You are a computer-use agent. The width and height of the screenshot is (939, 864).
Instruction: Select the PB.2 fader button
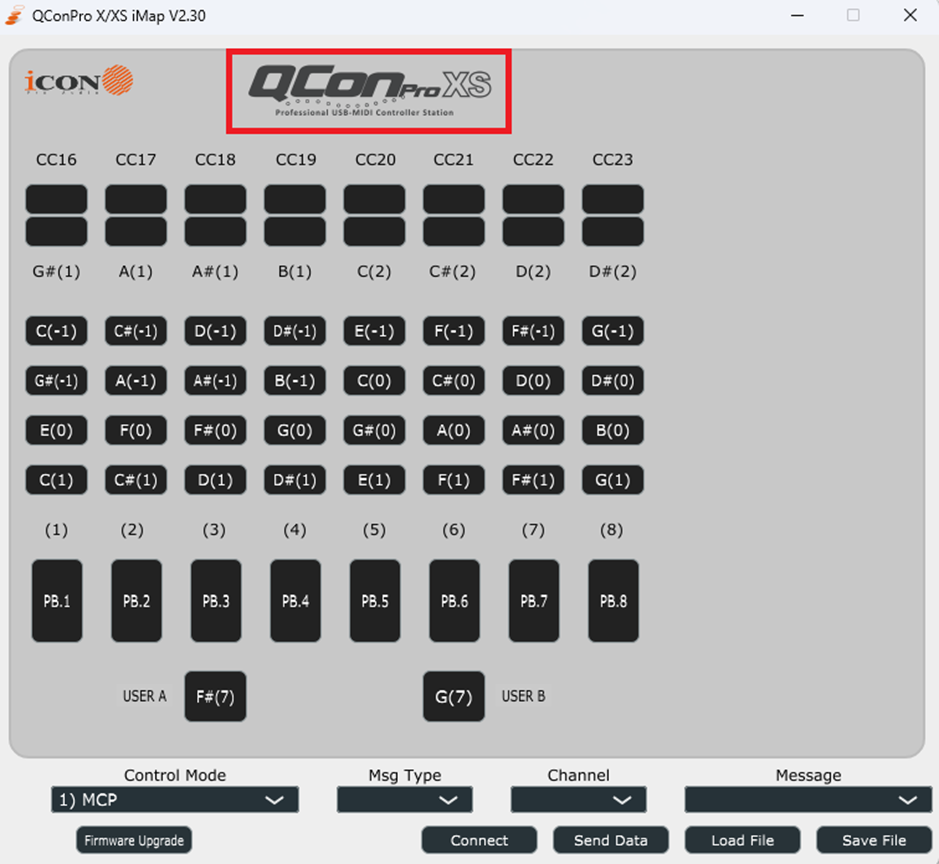[137, 601]
